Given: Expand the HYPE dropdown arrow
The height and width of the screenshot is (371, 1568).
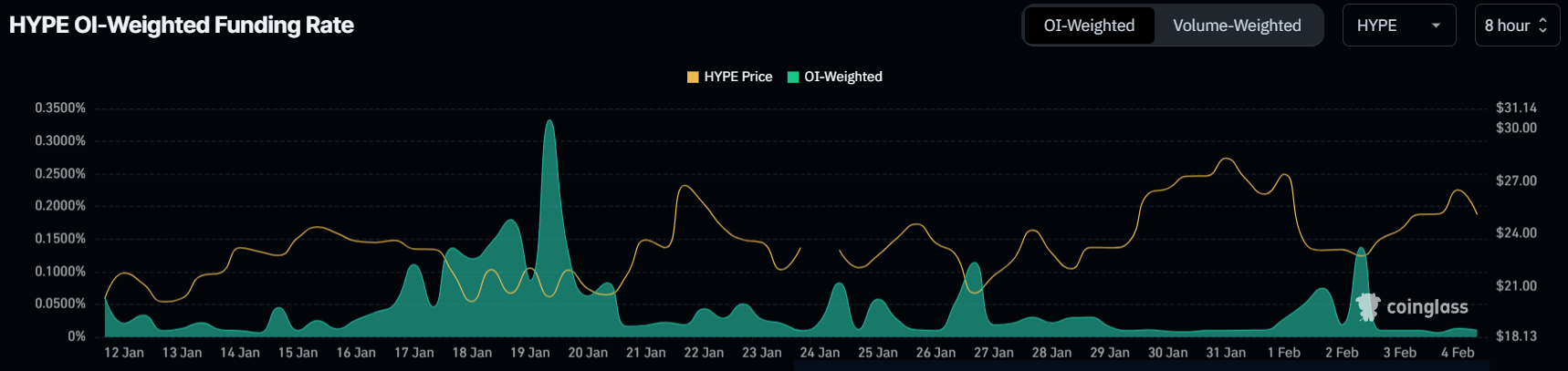Looking at the screenshot, I should (1436, 26).
